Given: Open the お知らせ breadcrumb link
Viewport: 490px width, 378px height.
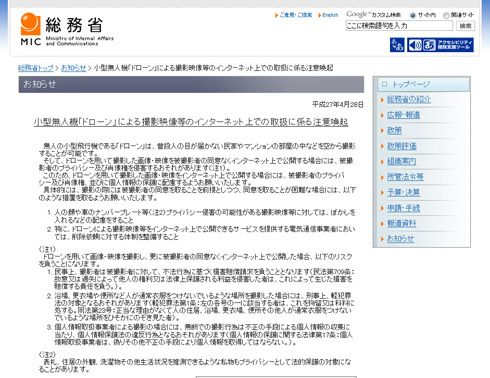Looking at the screenshot, I should (74, 68).
